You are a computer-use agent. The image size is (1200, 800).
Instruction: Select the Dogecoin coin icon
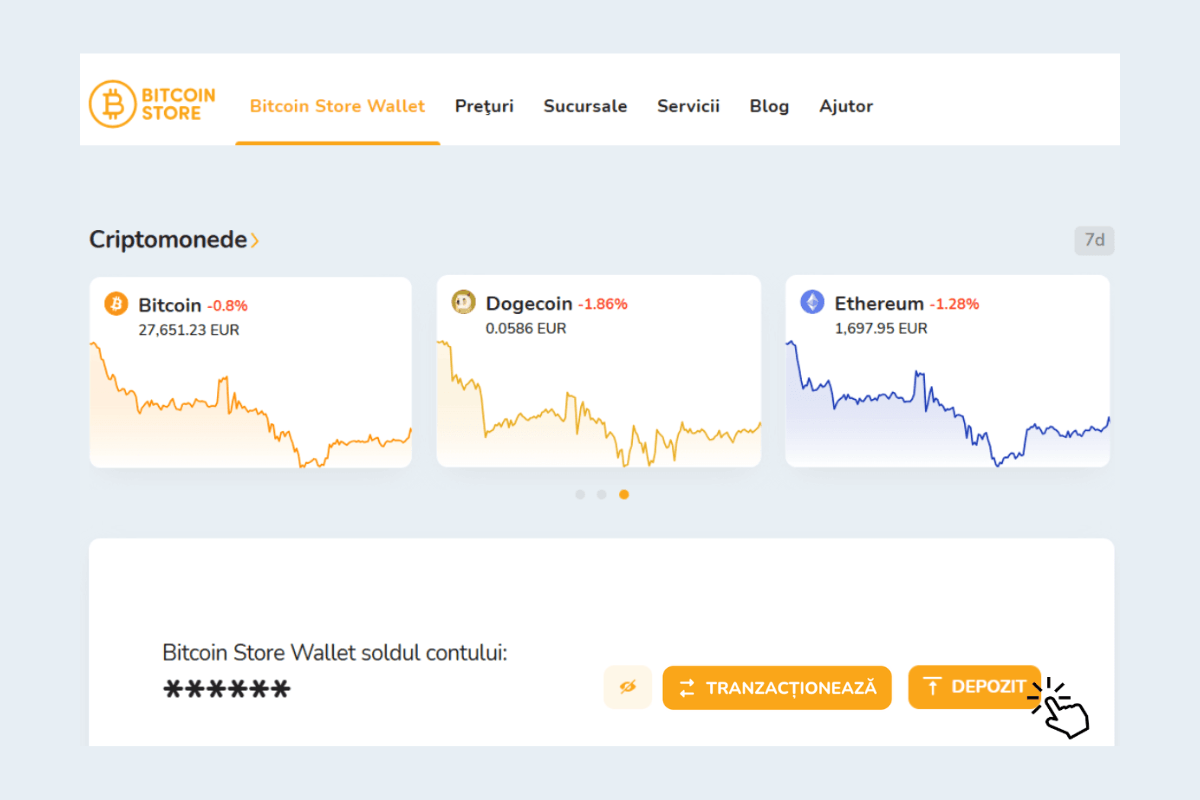tap(462, 301)
